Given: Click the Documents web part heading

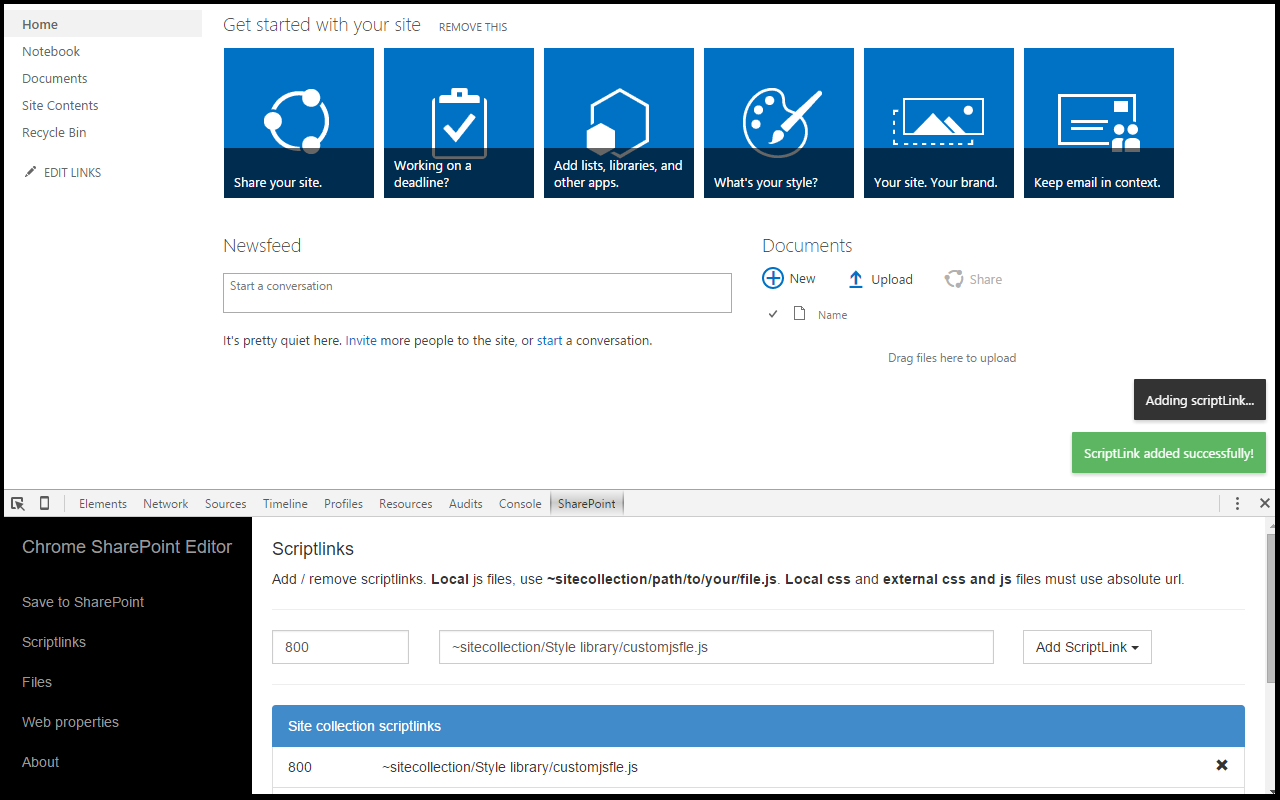Looking at the screenshot, I should point(807,245).
